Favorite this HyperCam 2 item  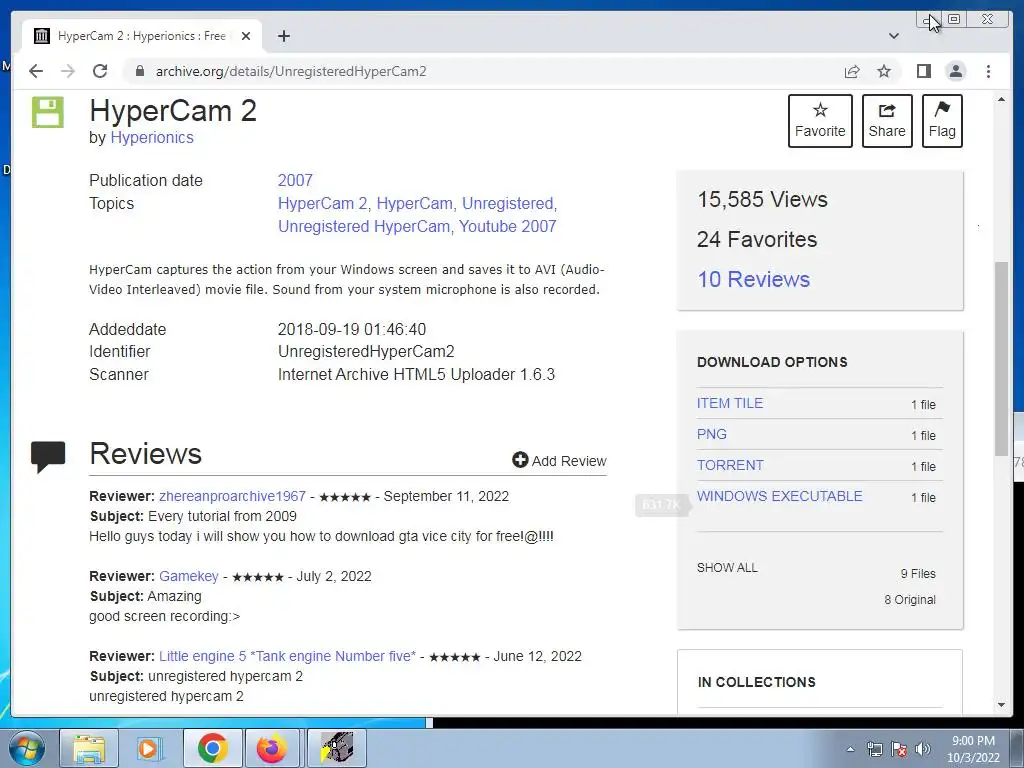pyautogui.click(x=820, y=121)
